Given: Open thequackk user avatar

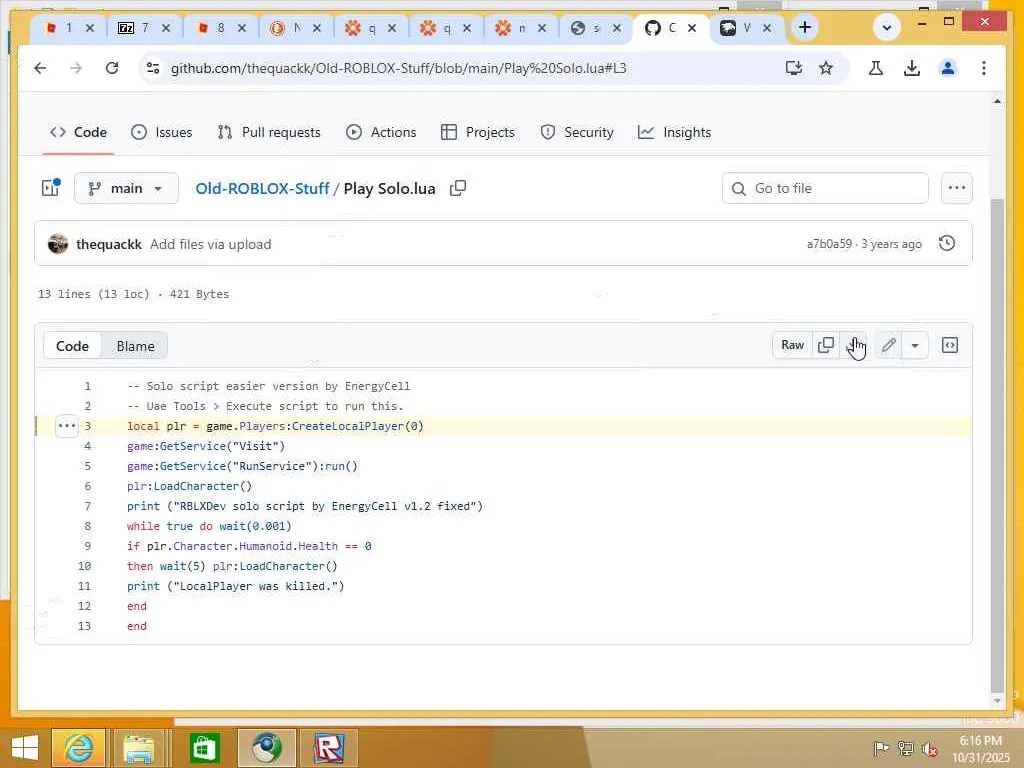Looking at the screenshot, I should click(58, 244).
